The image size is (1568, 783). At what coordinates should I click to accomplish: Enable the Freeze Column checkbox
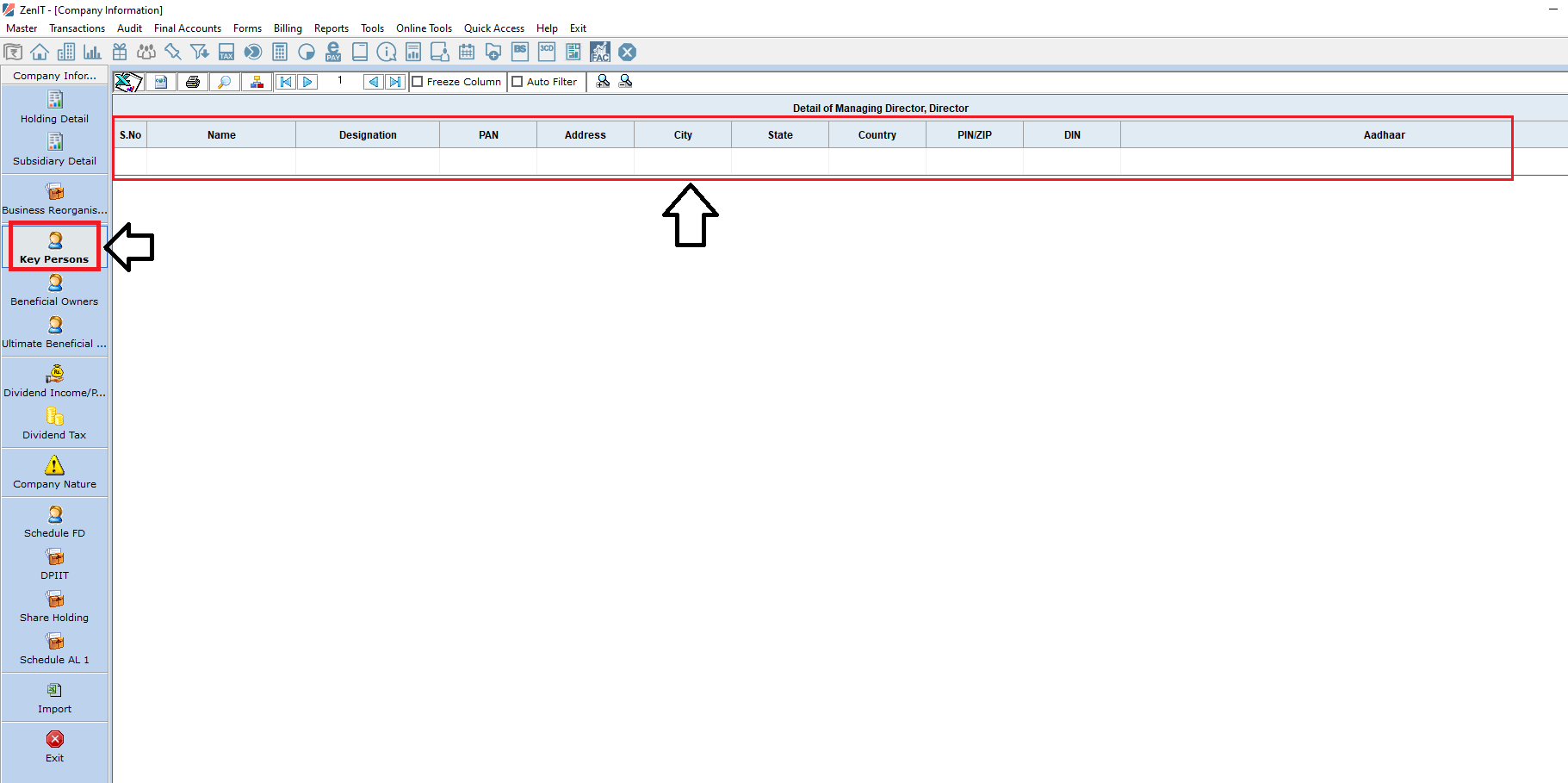click(418, 82)
